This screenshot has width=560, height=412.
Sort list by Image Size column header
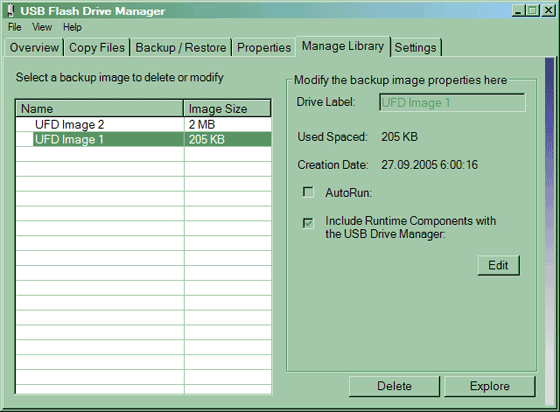pyautogui.click(x=227, y=109)
